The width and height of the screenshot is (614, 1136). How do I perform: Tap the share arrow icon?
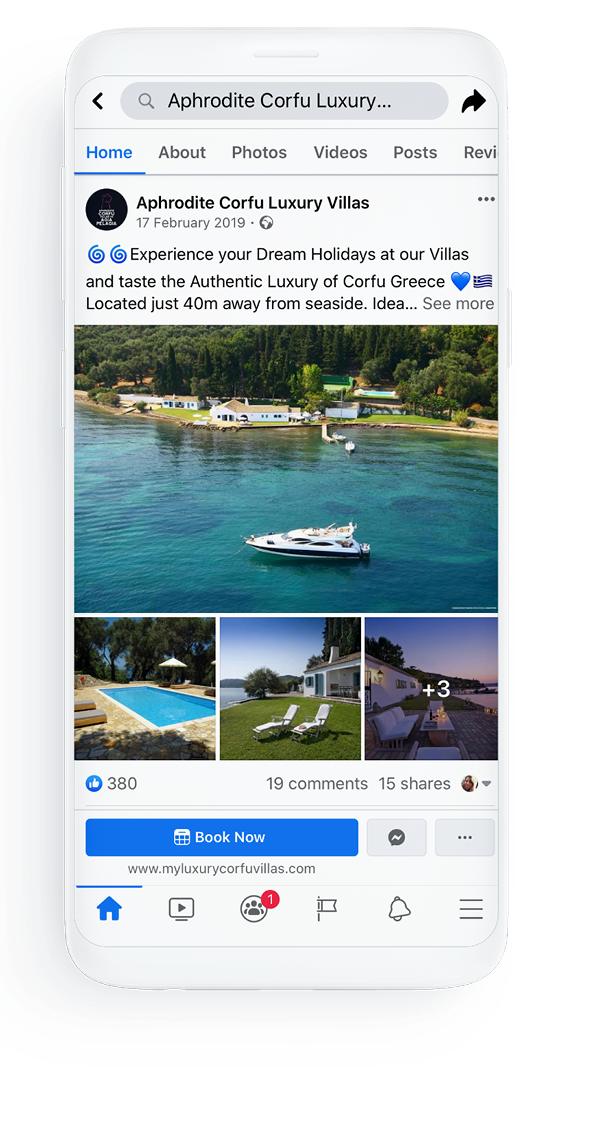[x=473, y=101]
